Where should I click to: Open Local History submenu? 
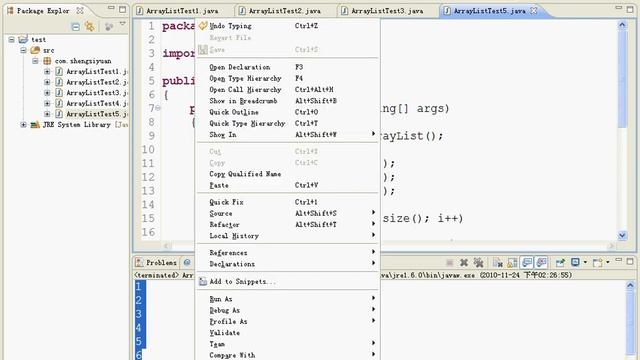coord(288,236)
